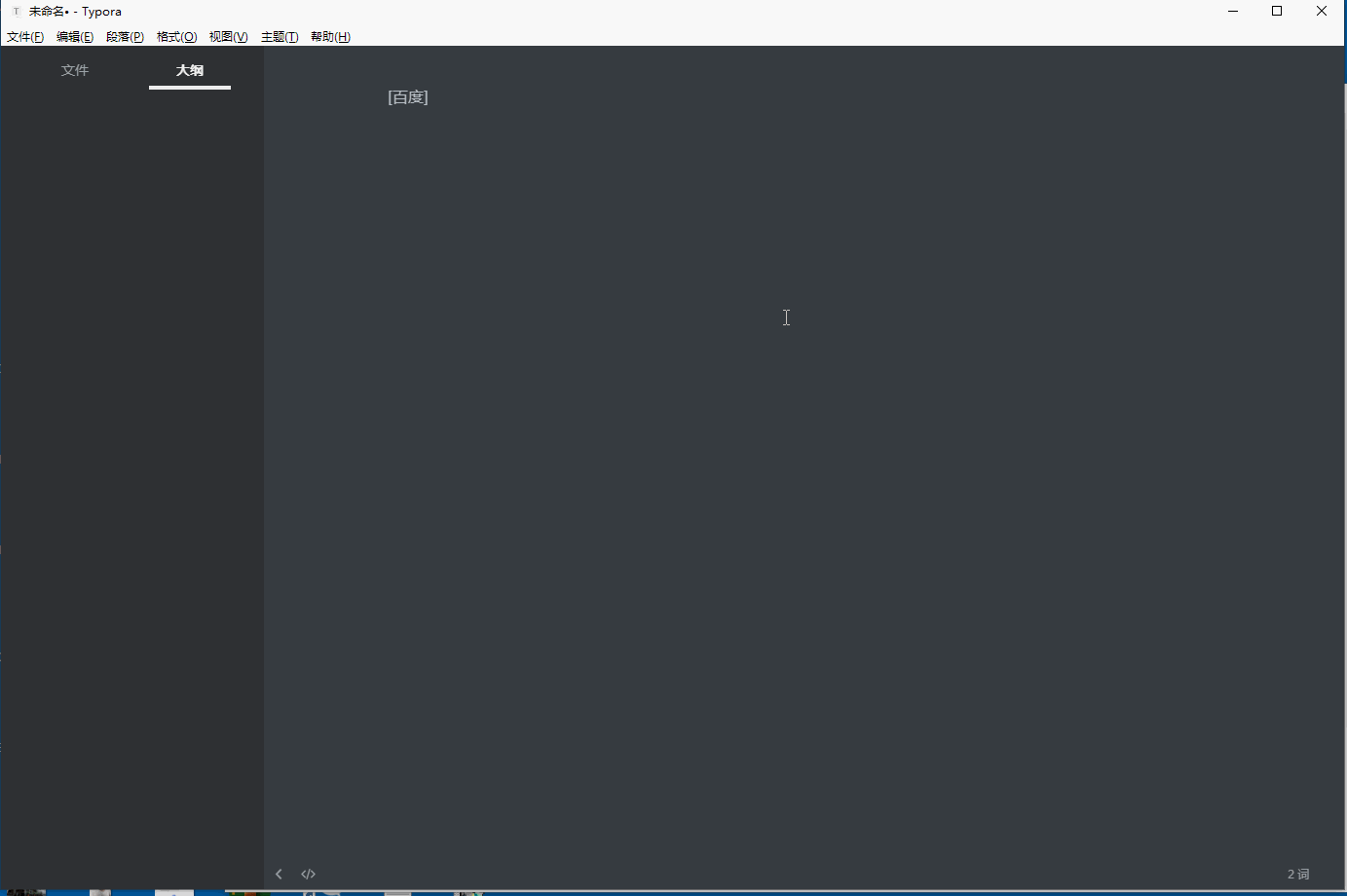The width and height of the screenshot is (1347, 896).
Task: Click the Typora app icon in title bar
Action: [16, 12]
